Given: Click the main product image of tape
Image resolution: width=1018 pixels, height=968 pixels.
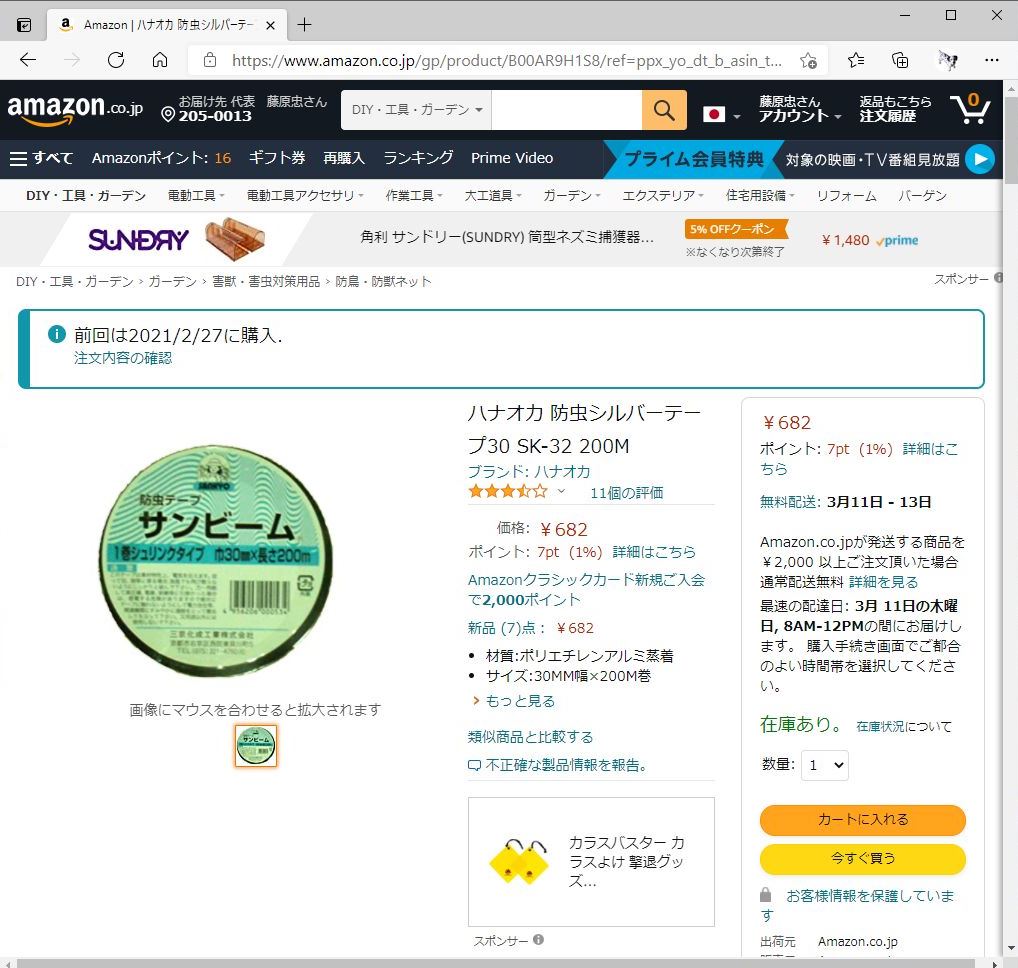Looking at the screenshot, I should [x=216, y=561].
